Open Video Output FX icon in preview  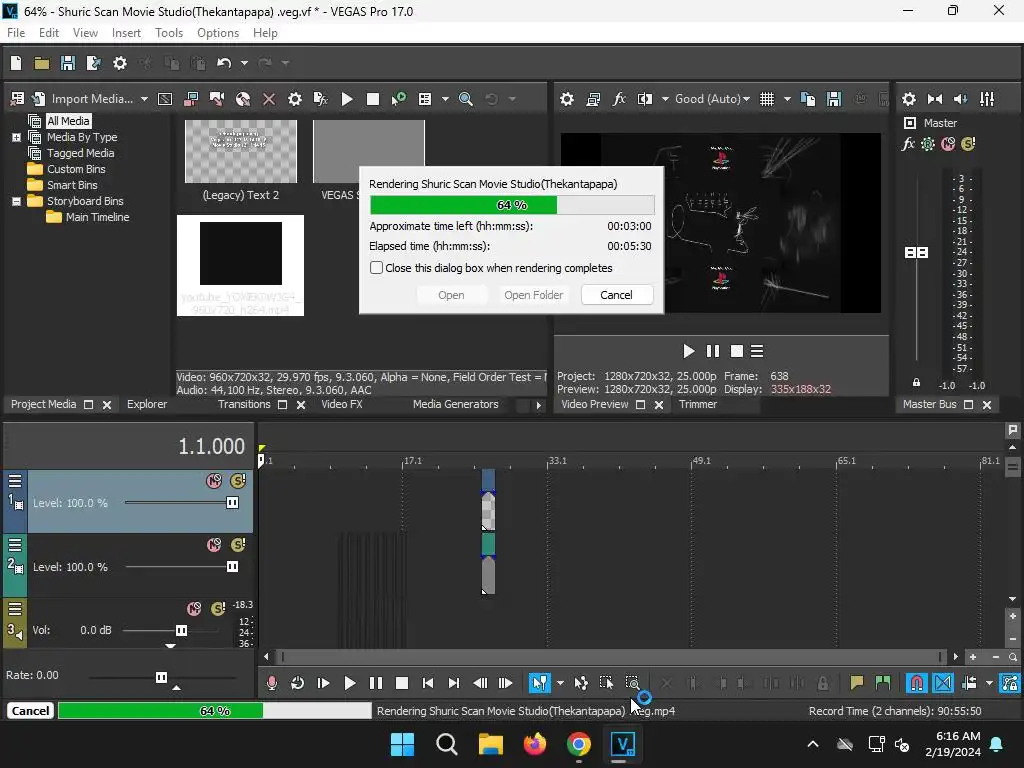coord(619,99)
